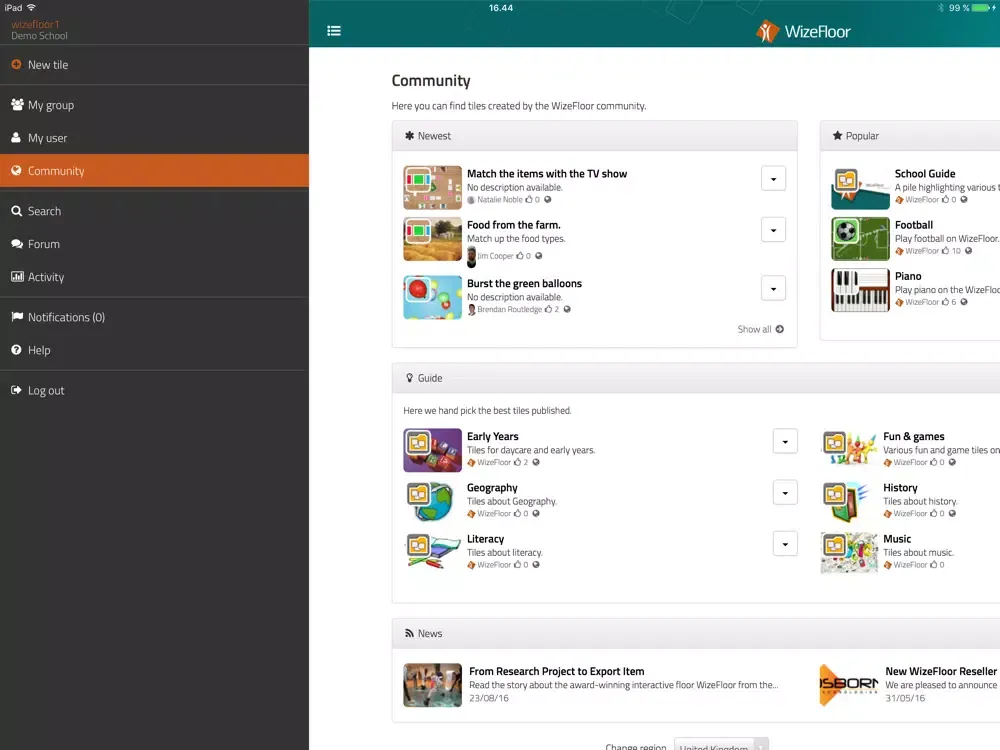Image resolution: width=1000 pixels, height=750 pixels.
Task: Click the Piano keyboard thumbnail
Action: tap(860, 290)
